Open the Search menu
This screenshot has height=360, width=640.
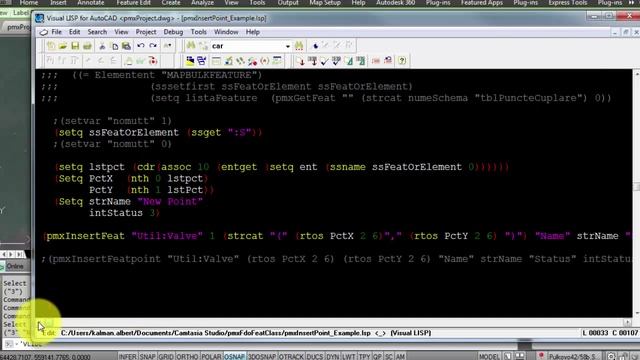97,32
